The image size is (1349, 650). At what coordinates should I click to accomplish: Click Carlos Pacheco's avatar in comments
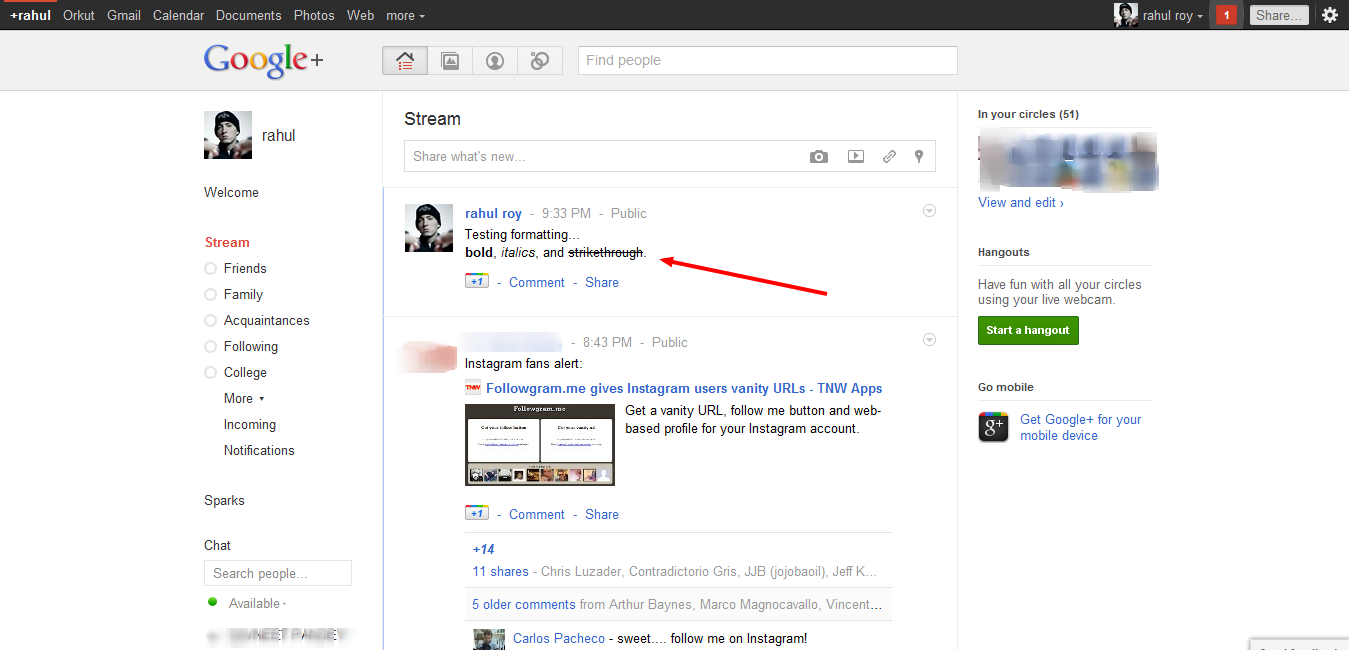[x=489, y=639]
